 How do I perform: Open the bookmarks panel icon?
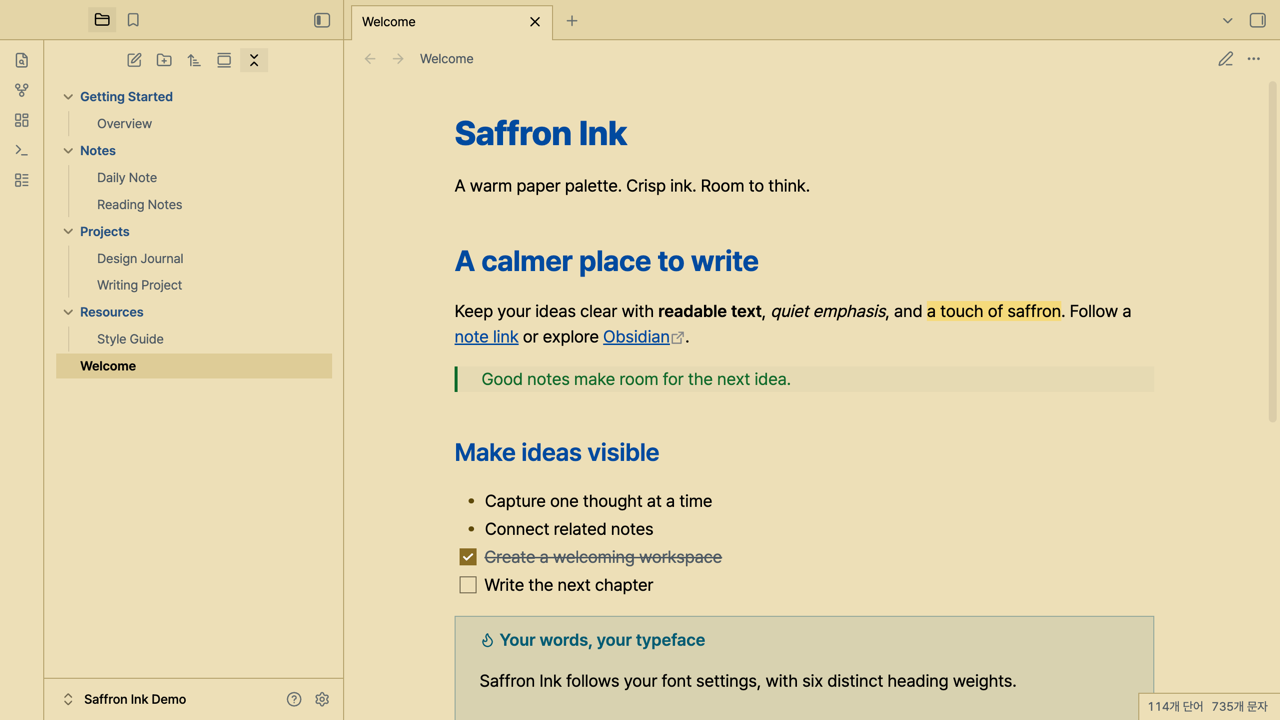pyautogui.click(x=133, y=20)
